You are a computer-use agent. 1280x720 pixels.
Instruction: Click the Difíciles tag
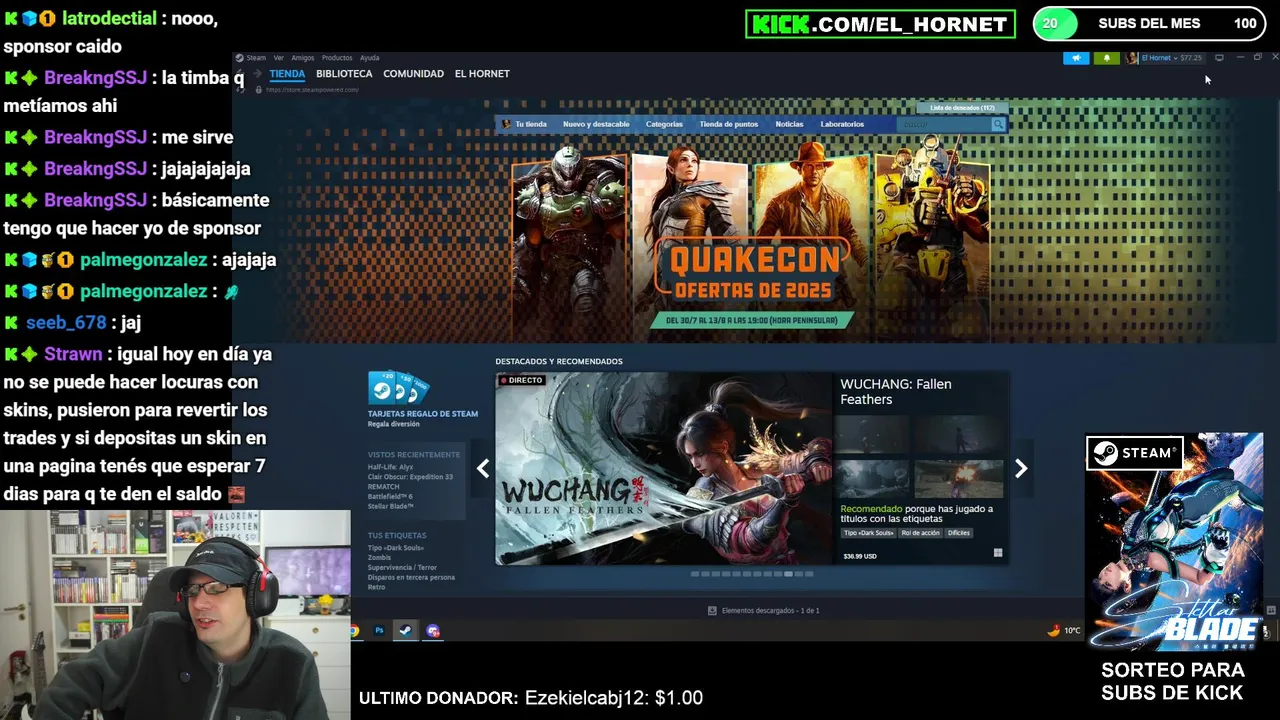[x=959, y=533]
